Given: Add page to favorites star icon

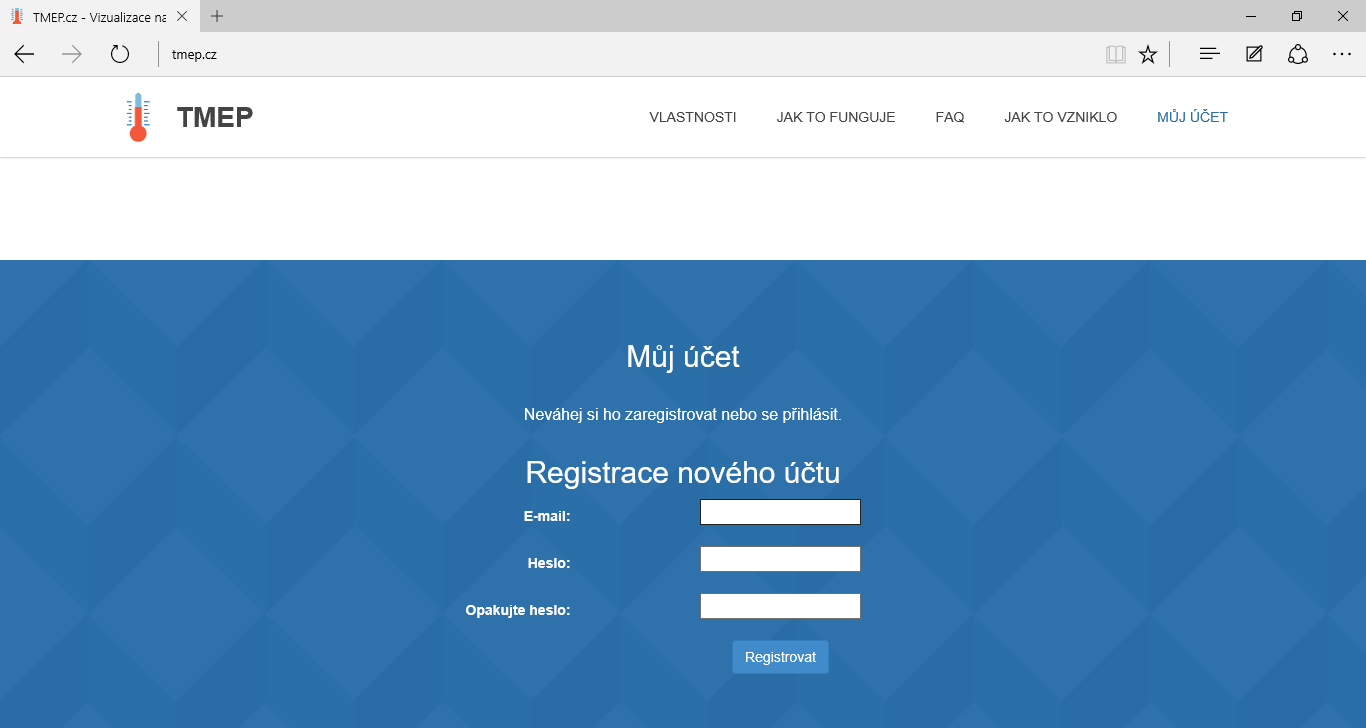Looking at the screenshot, I should pyautogui.click(x=1148, y=54).
